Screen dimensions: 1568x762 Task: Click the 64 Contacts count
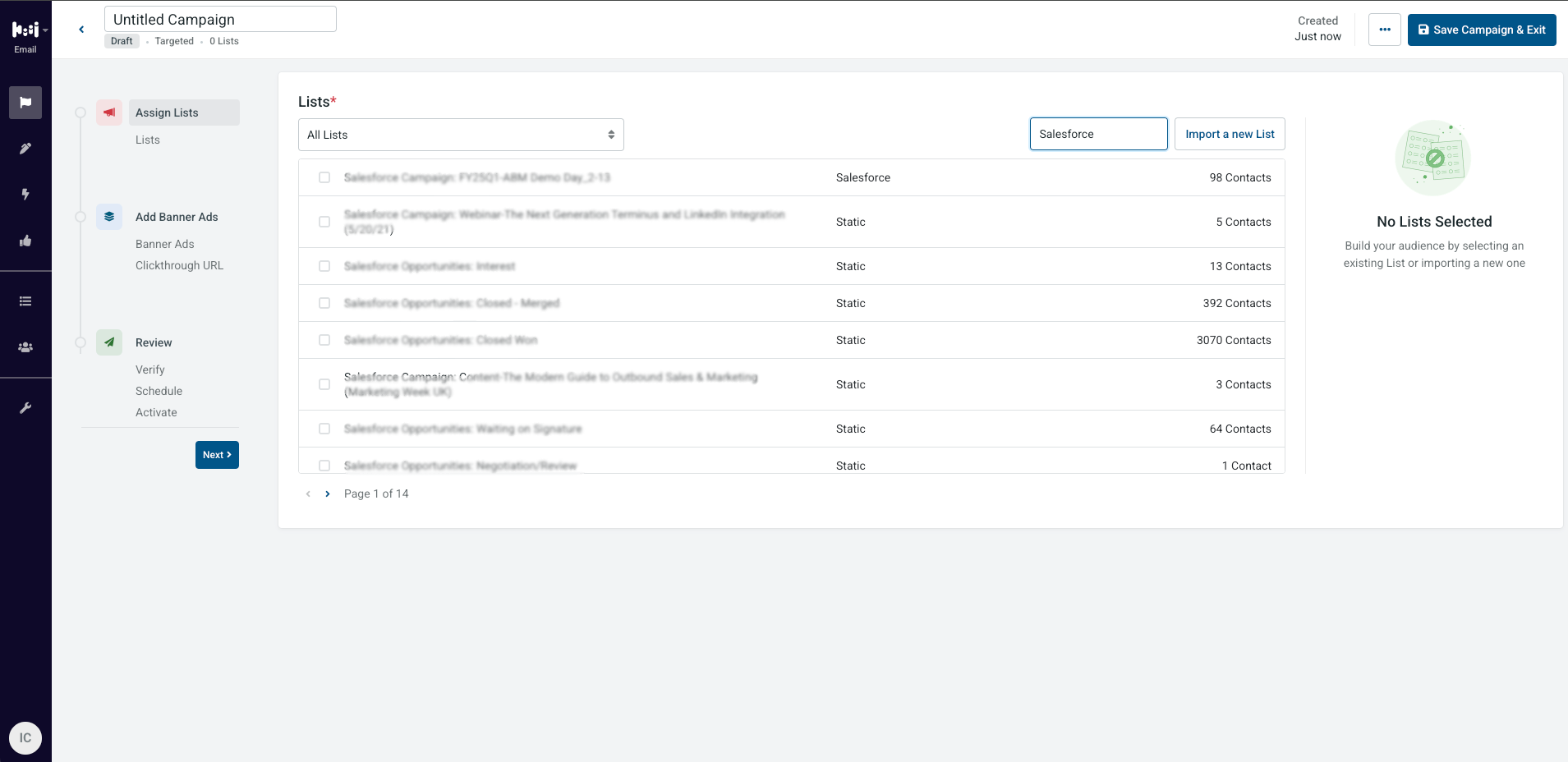click(x=1240, y=429)
